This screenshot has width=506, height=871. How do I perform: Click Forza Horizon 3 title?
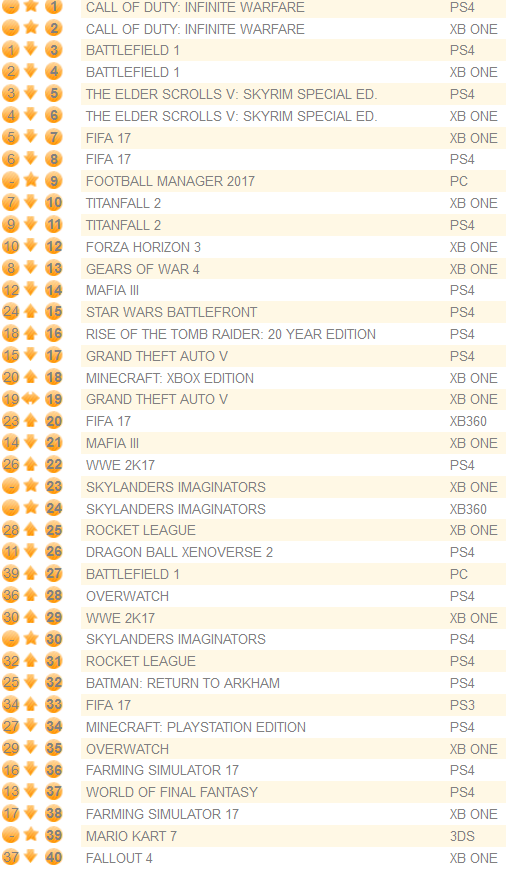point(143,247)
